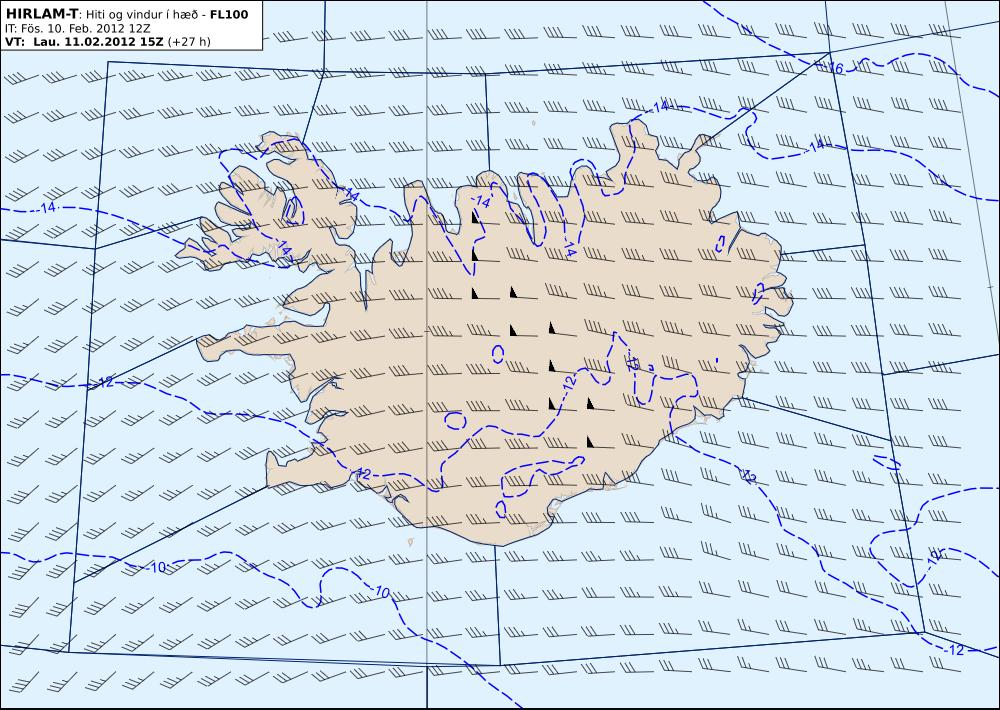Click the 'IT: Fös. 10. Feb. 2012 12Z' line
The width and height of the screenshot is (1000, 710).
78,29
